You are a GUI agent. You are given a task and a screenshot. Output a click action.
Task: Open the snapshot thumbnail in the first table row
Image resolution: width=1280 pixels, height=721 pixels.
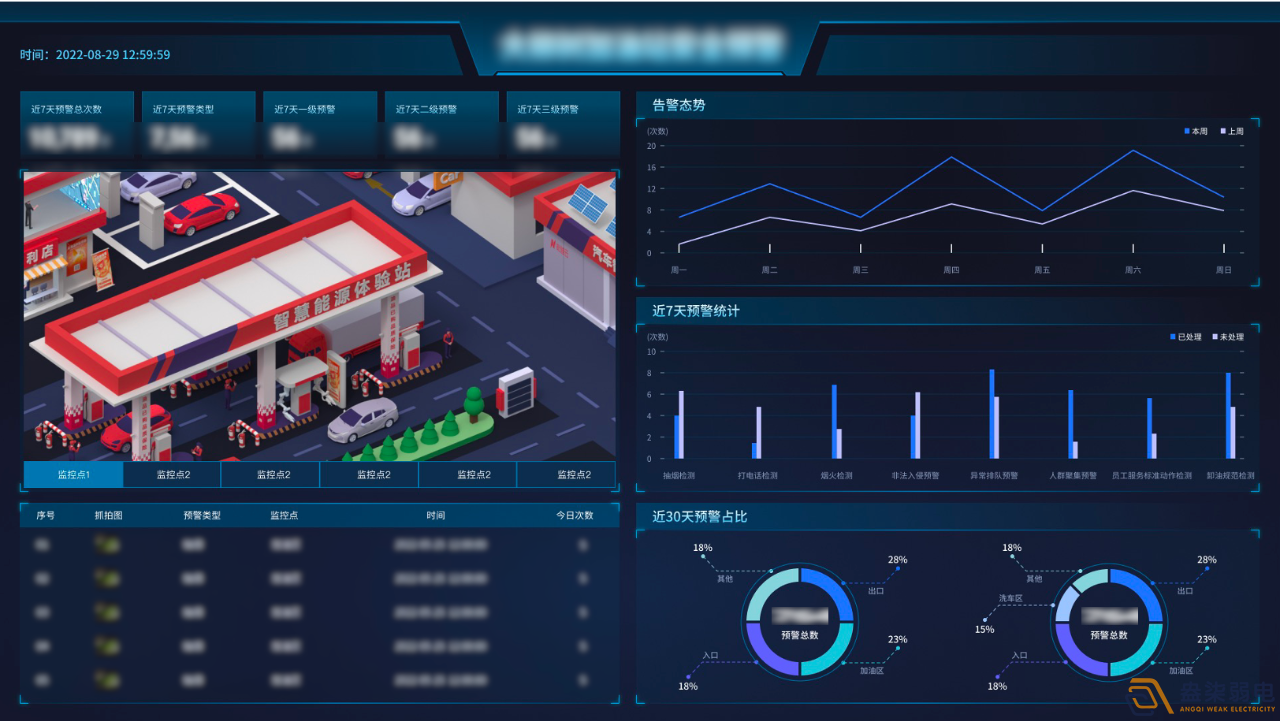pyautogui.click(x=106, y=545)
